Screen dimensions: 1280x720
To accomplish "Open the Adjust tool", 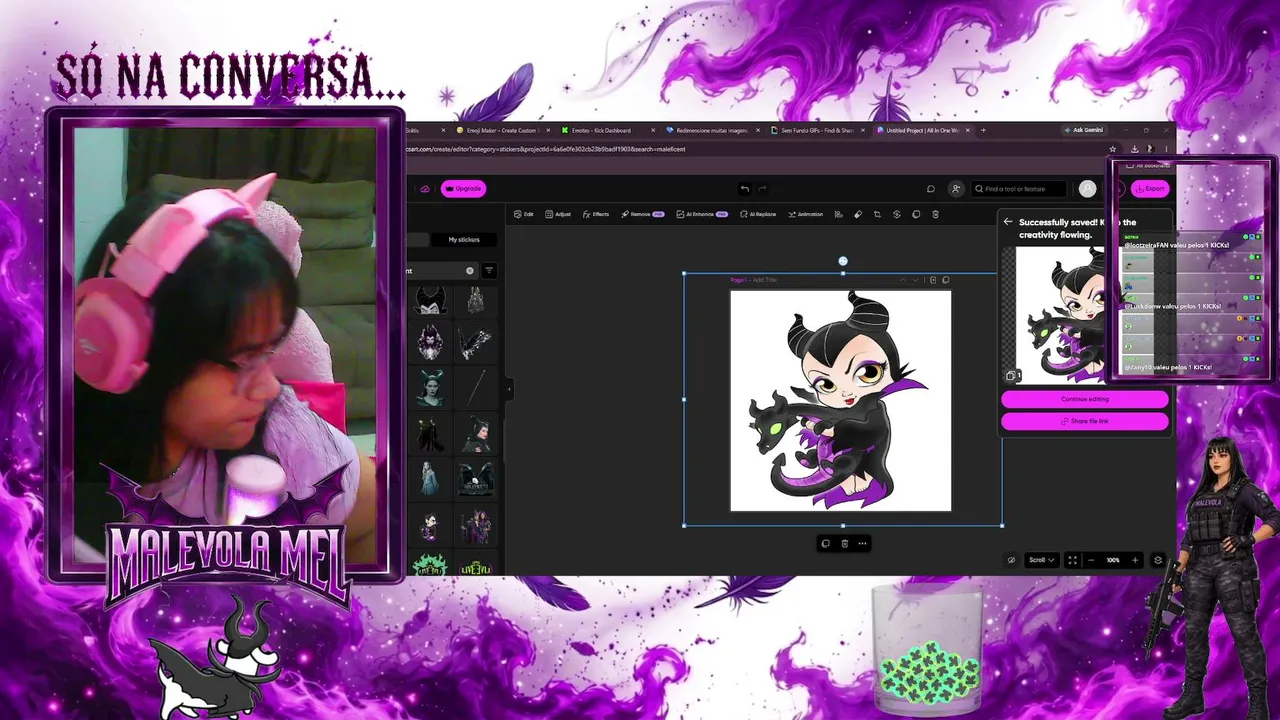I will coord(558,214).
